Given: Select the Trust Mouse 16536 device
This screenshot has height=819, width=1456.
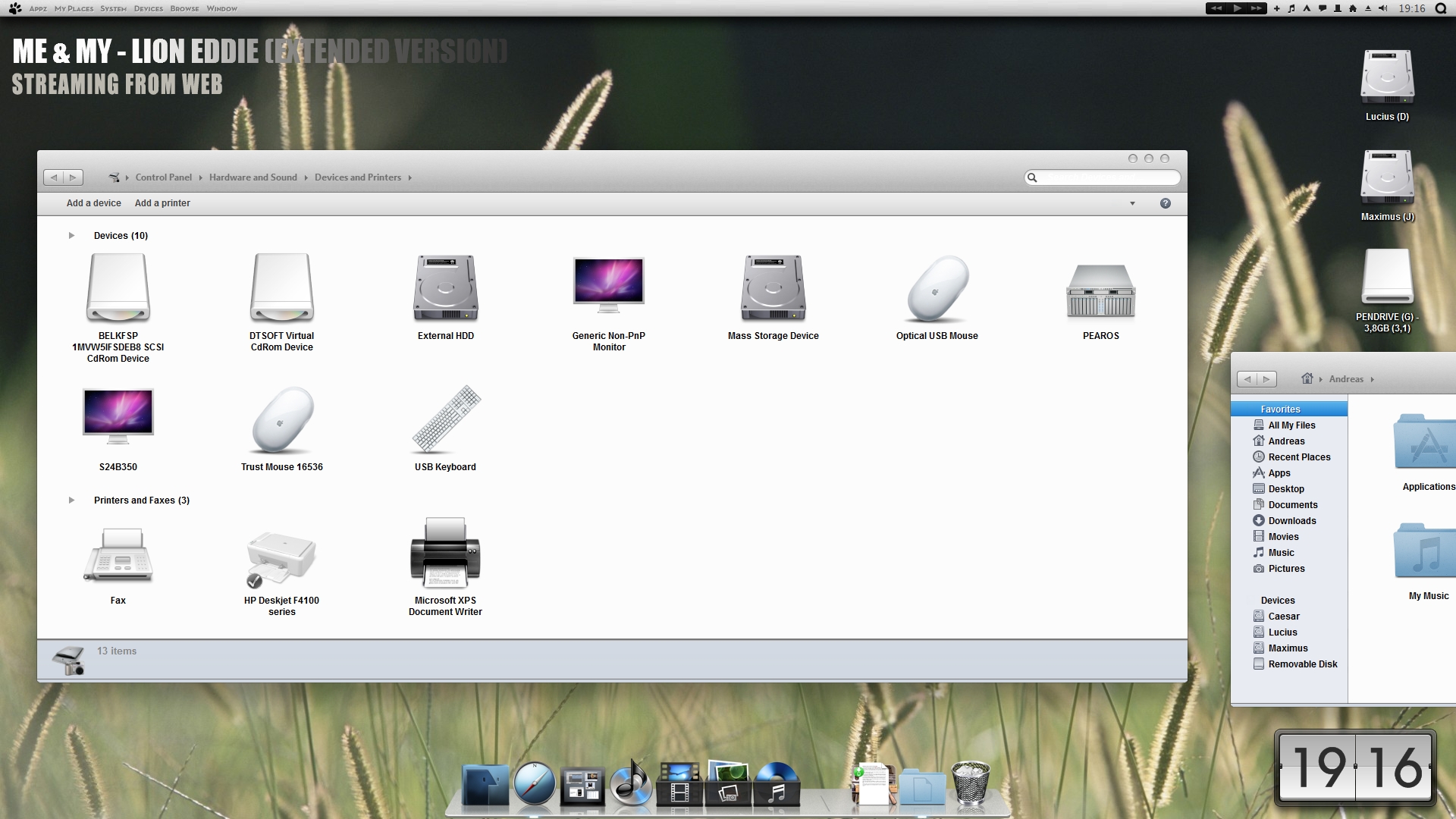Looking at the screenshot, I should tap(282, 420).
